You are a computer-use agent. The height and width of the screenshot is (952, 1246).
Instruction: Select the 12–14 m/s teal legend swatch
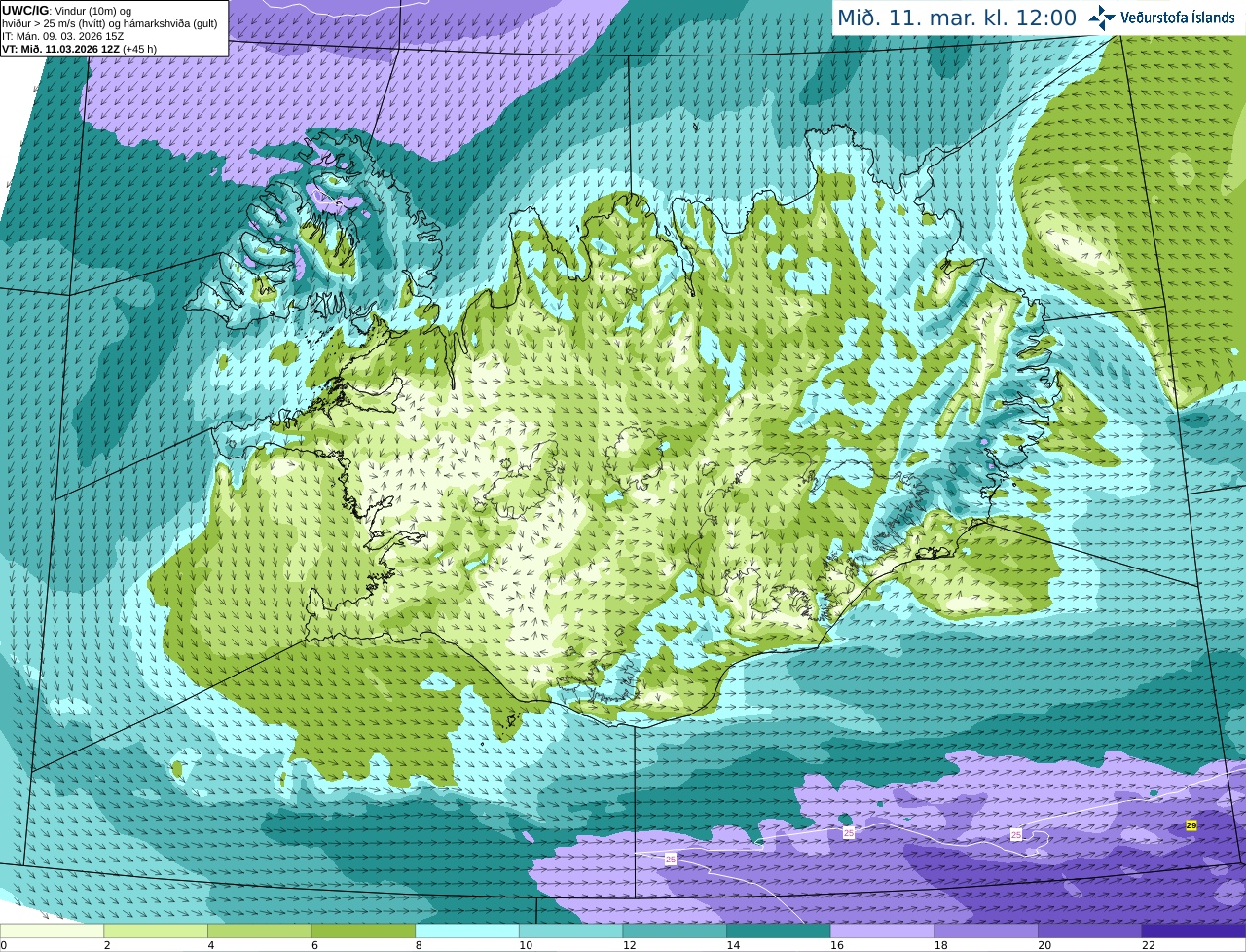click(x=675, y=931)
